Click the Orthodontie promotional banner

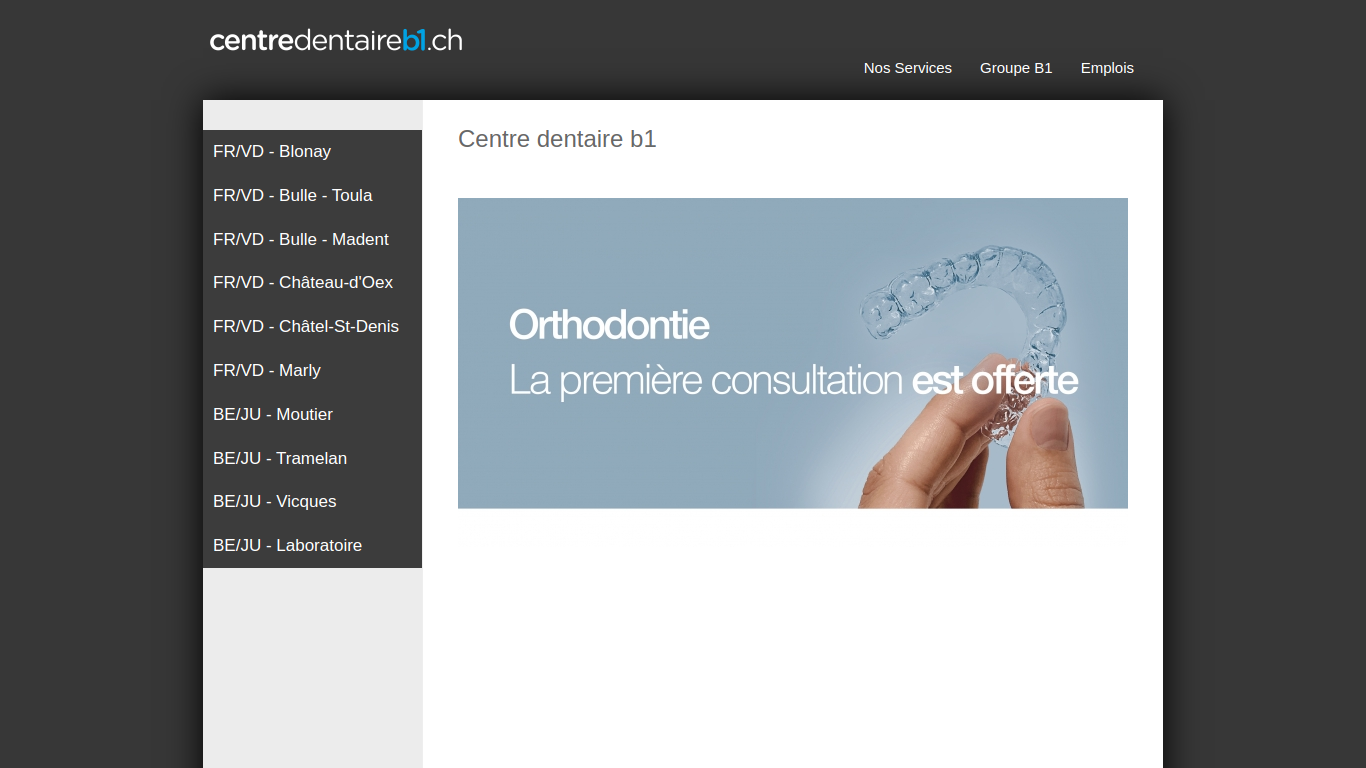[793, 353]
